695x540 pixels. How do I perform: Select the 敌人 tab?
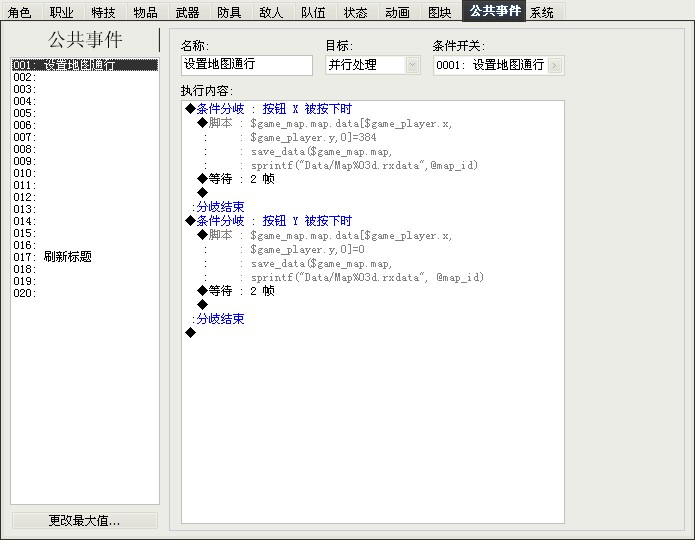tap(271, 12)
